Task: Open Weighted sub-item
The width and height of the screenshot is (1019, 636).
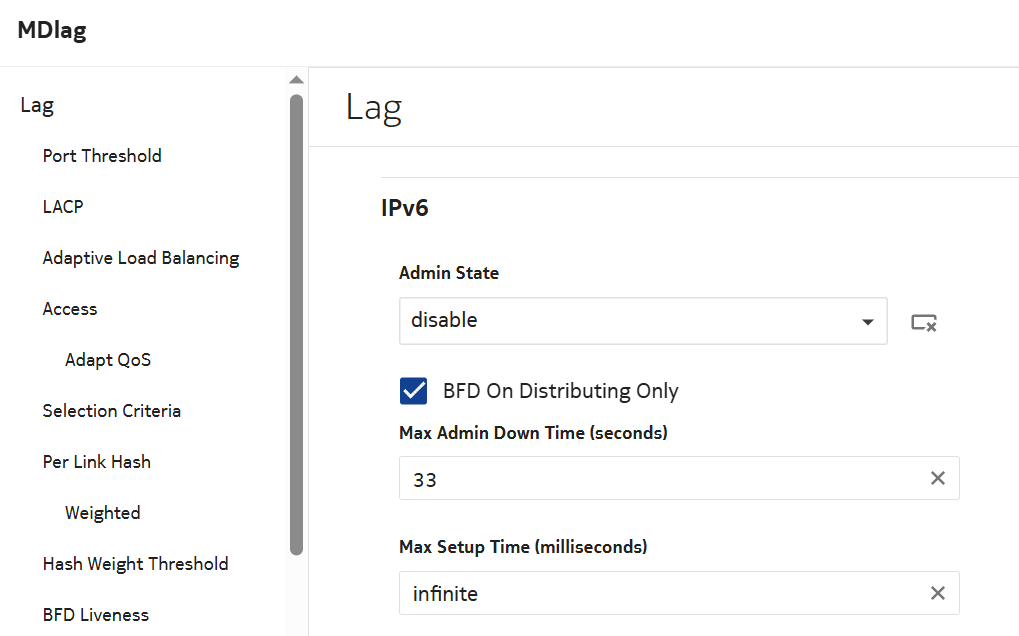Action: tap(103, 513)
